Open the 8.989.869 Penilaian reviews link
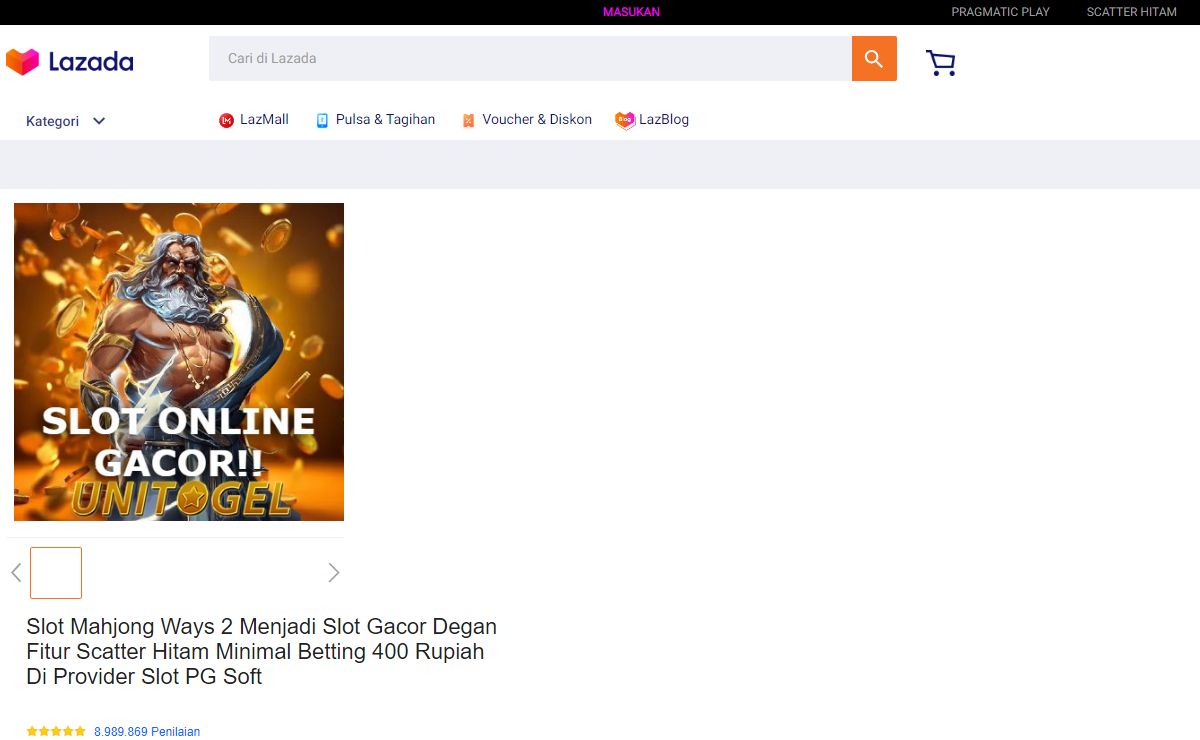Image resolution: width=1200 pixels, height=740 pixels. tap(147, 731)
